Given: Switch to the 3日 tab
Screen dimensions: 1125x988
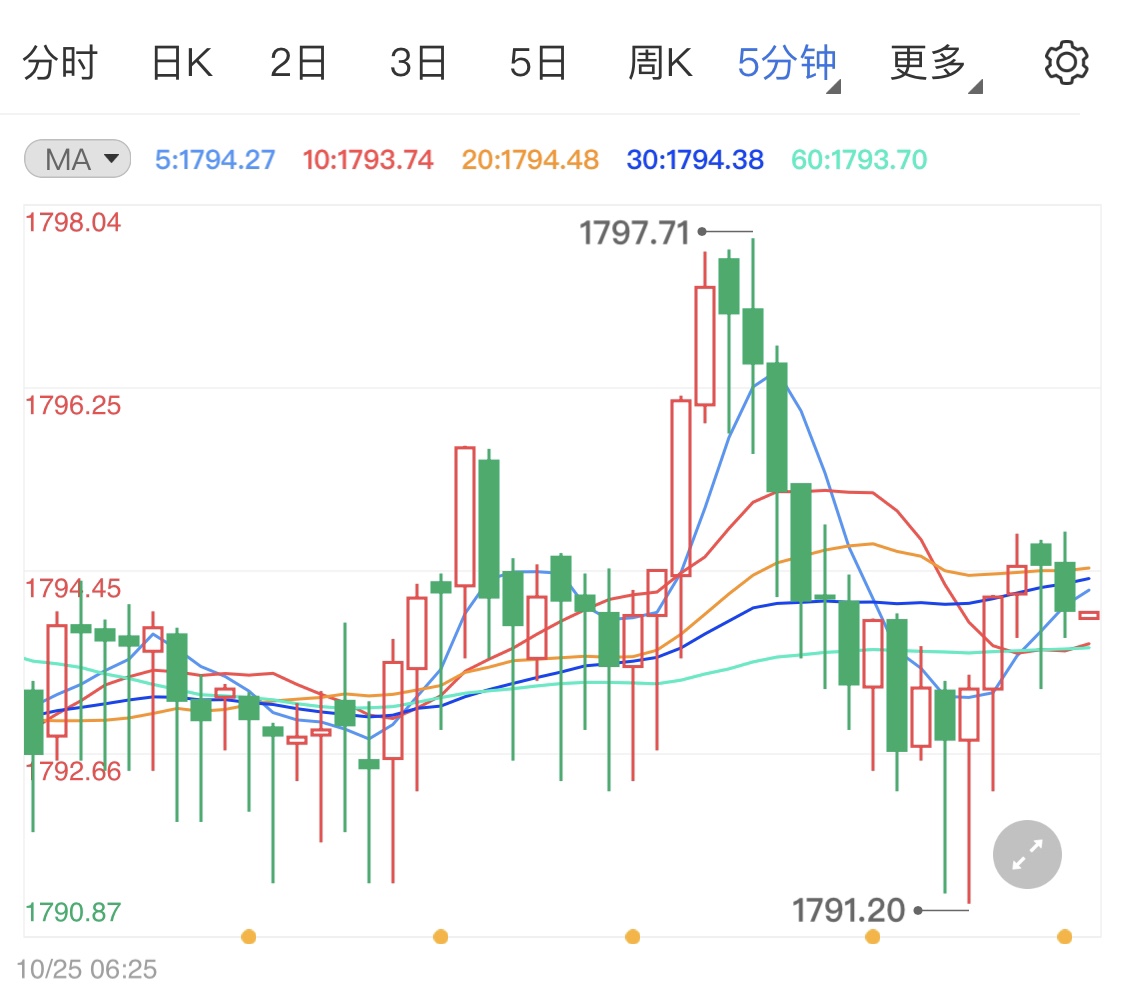Looking at the screenshot, I should [418, 62].
